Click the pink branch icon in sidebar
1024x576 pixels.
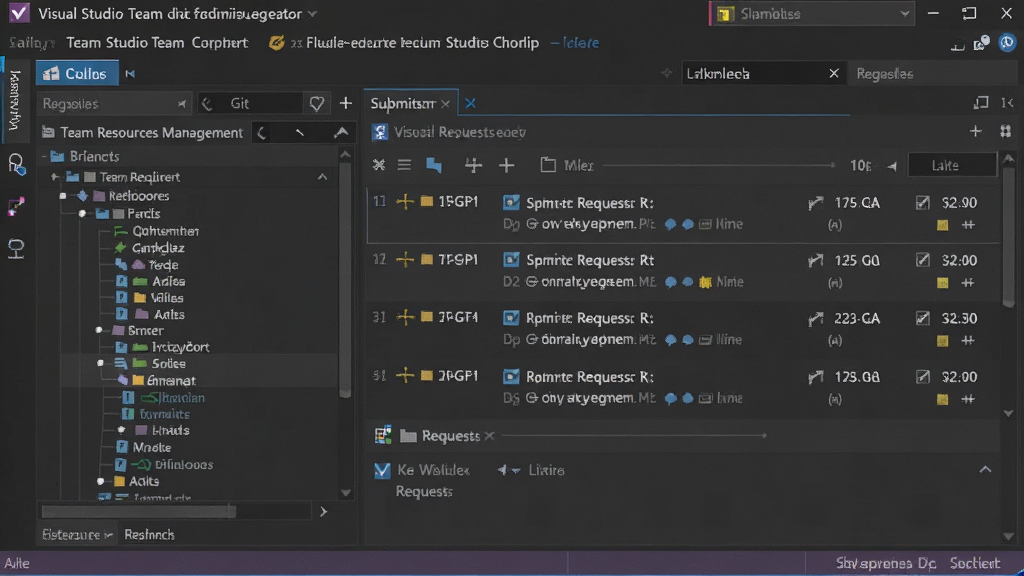point(16,207)
